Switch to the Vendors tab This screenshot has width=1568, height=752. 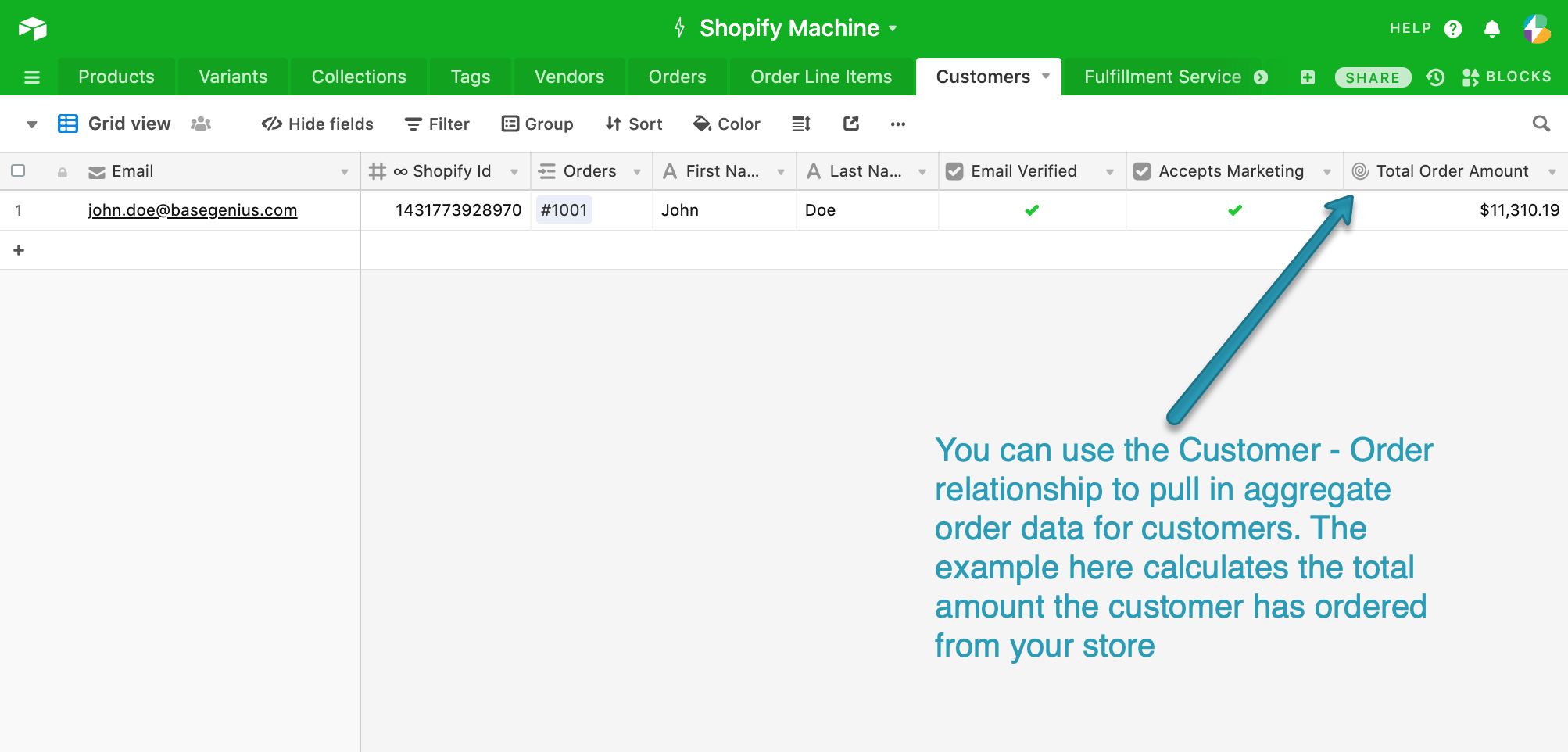click(569, 77)
